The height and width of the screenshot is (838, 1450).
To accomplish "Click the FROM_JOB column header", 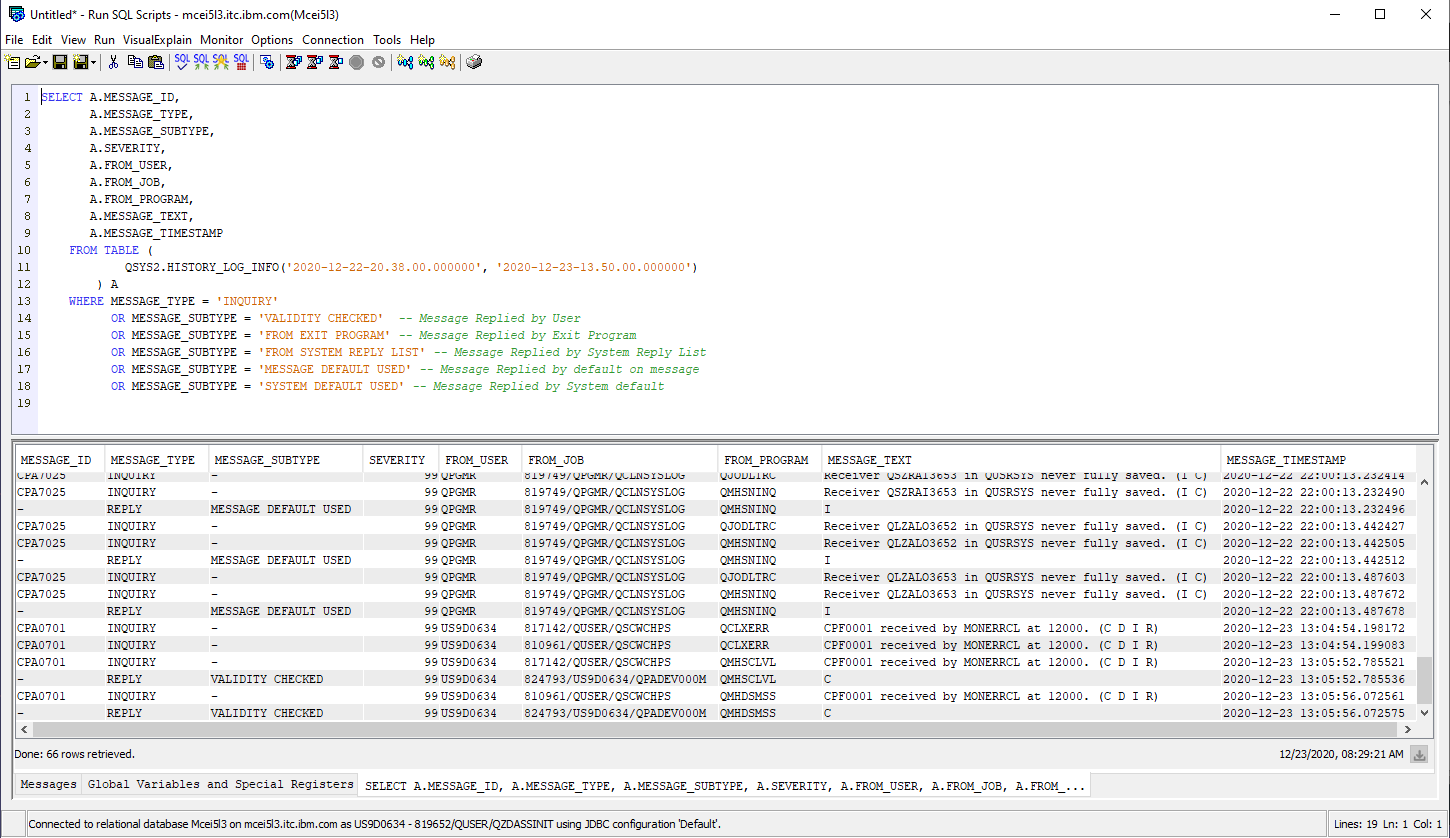I will [620, 460].
